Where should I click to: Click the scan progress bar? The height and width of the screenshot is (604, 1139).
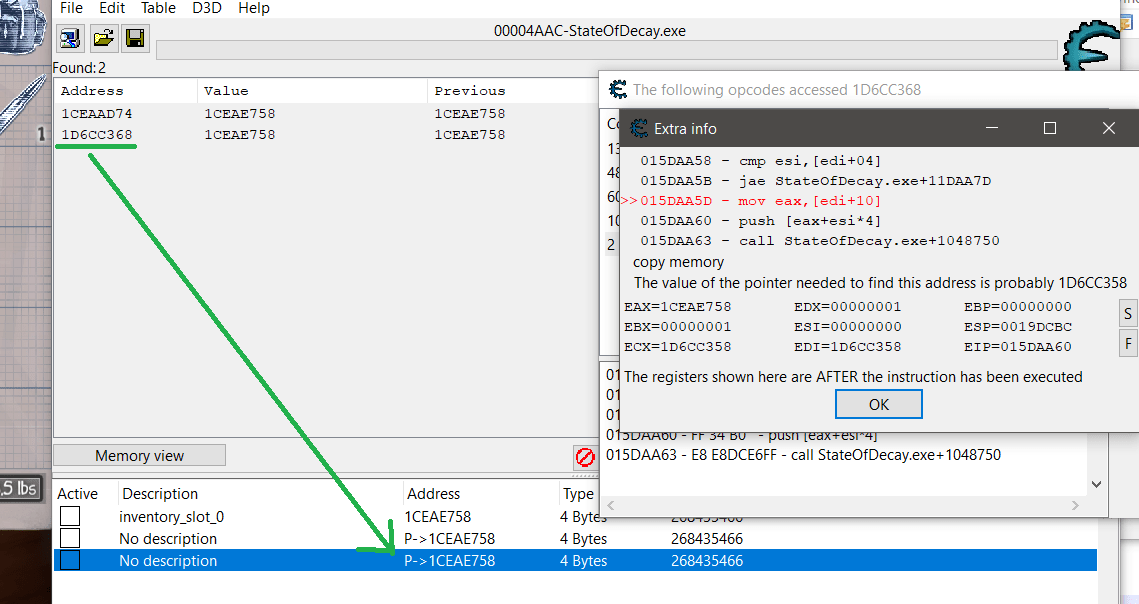[607, 50]
